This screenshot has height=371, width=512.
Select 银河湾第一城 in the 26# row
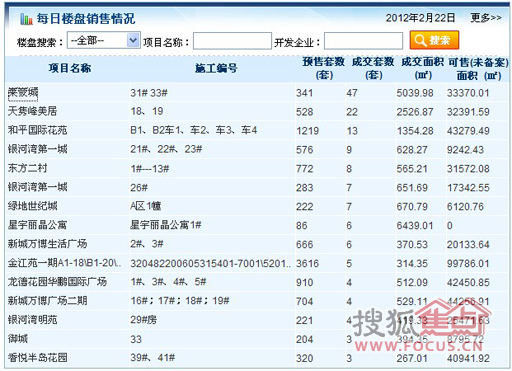tap(37, 187)
